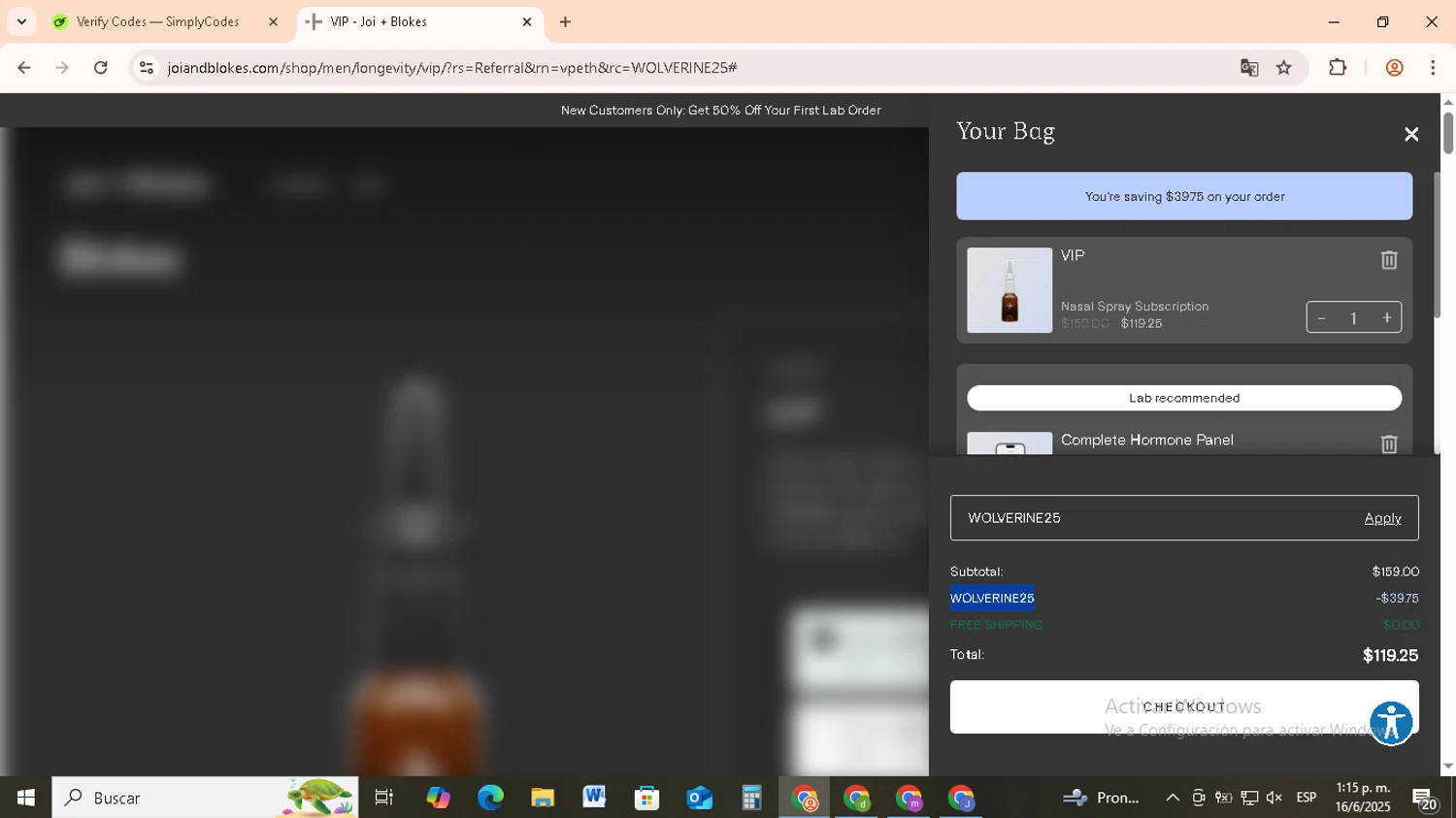Launch Copilot from the taskbar

[x=439, y=798]
